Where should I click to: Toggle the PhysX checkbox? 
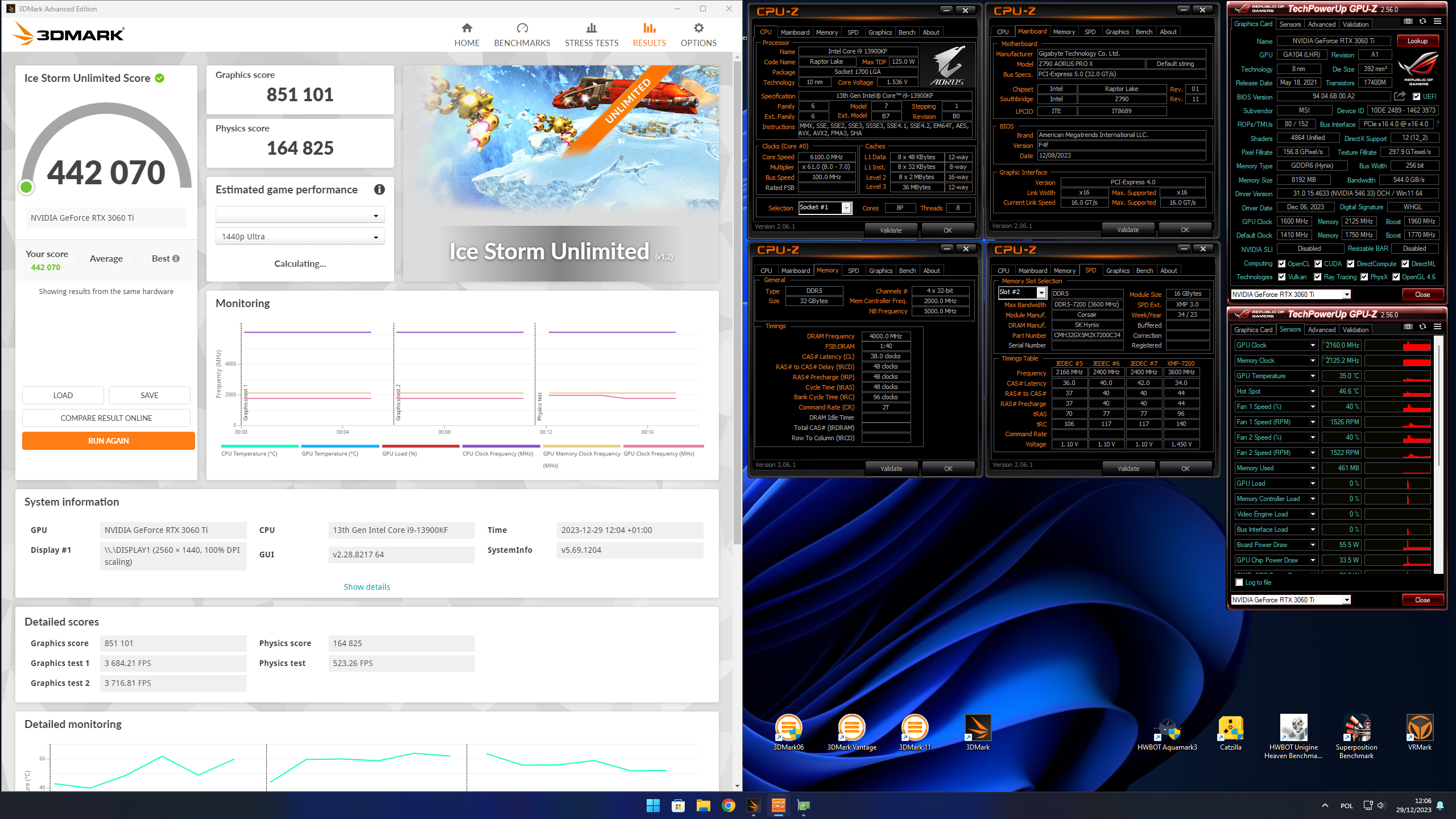[x=1364, y=277]
